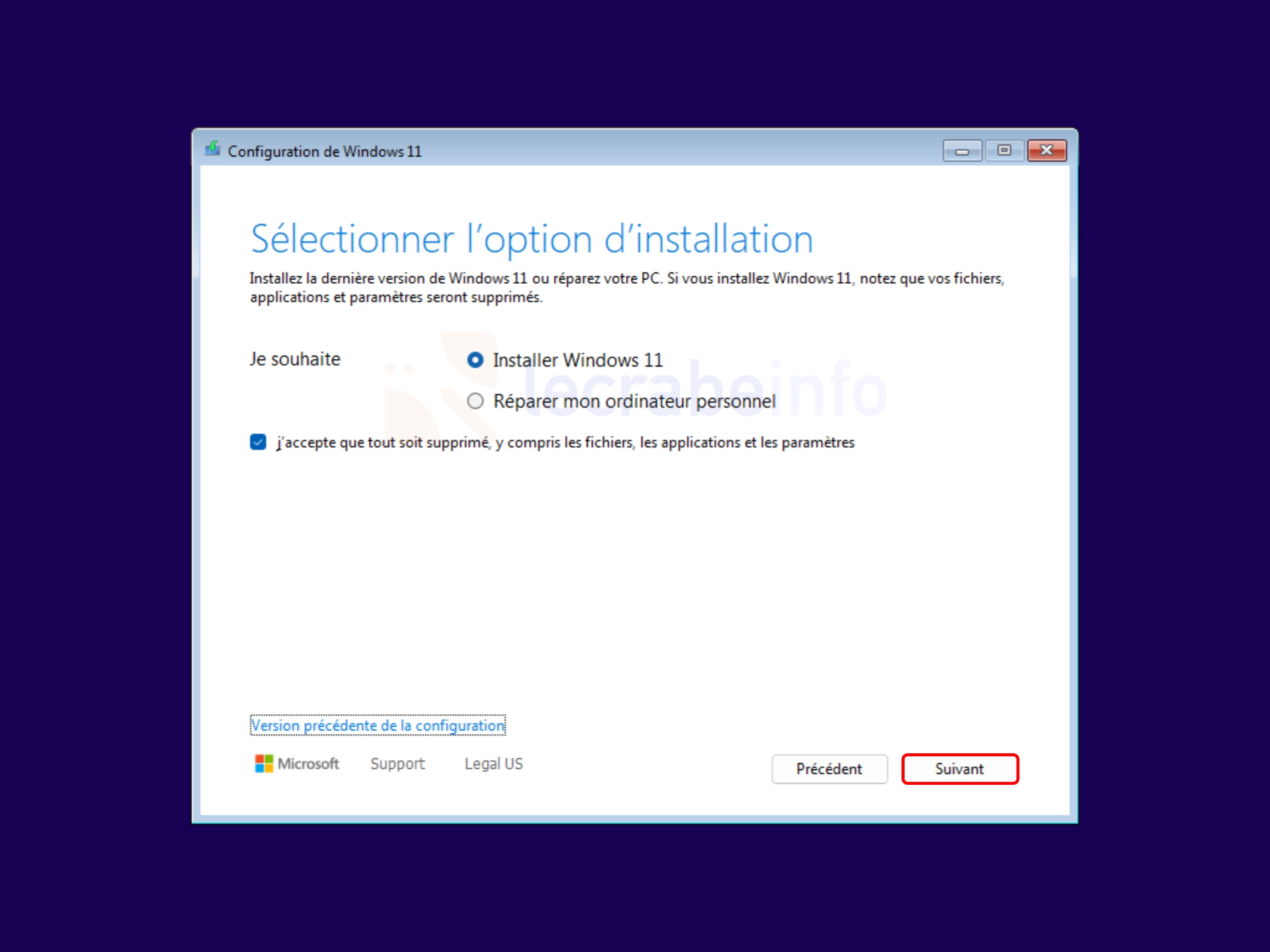Choose Réparer mon ordinateur personnel option
The image size is (1270, 952).
(x=475, y=401)
